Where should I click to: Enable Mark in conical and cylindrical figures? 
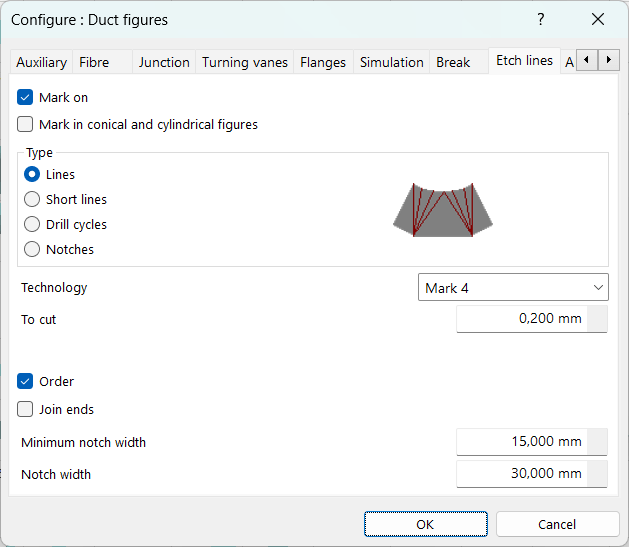pos(26,125)
